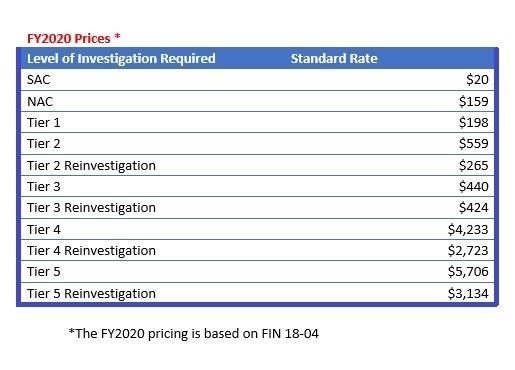Click the $20 rate cell

477,80
